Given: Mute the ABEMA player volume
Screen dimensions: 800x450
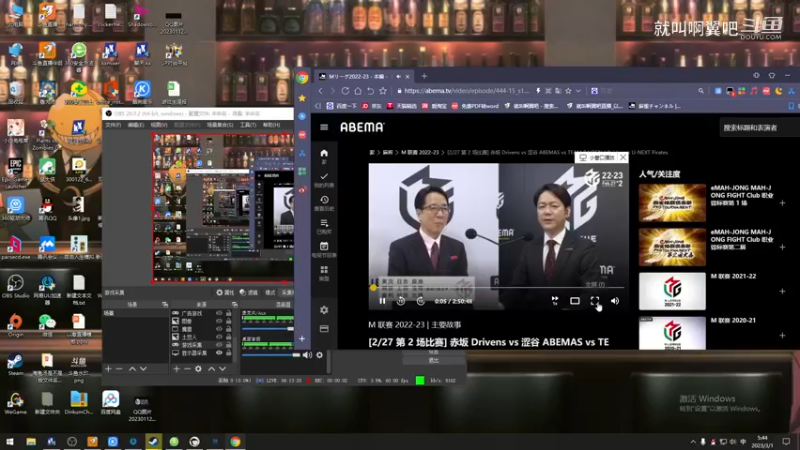Looking at the screenshot, I should tap(615, 301).
